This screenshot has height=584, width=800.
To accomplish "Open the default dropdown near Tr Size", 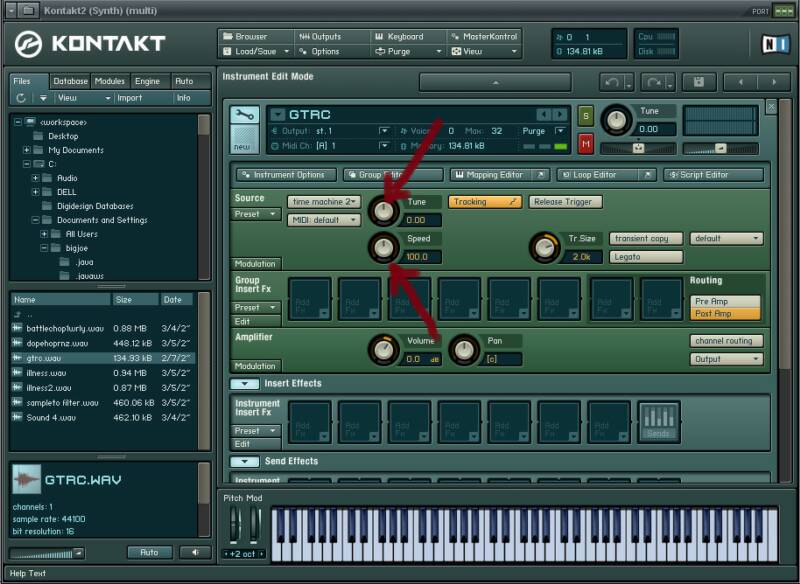I will [727, 239].
